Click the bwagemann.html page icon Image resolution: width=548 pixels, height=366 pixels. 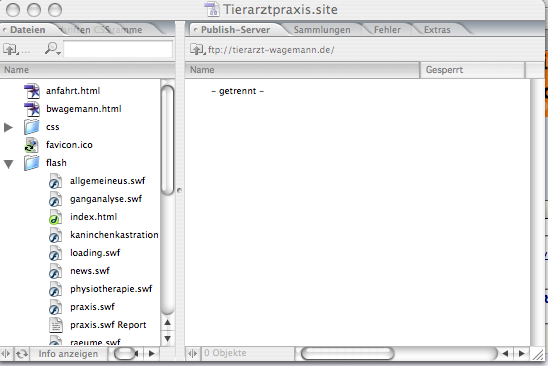32,109
